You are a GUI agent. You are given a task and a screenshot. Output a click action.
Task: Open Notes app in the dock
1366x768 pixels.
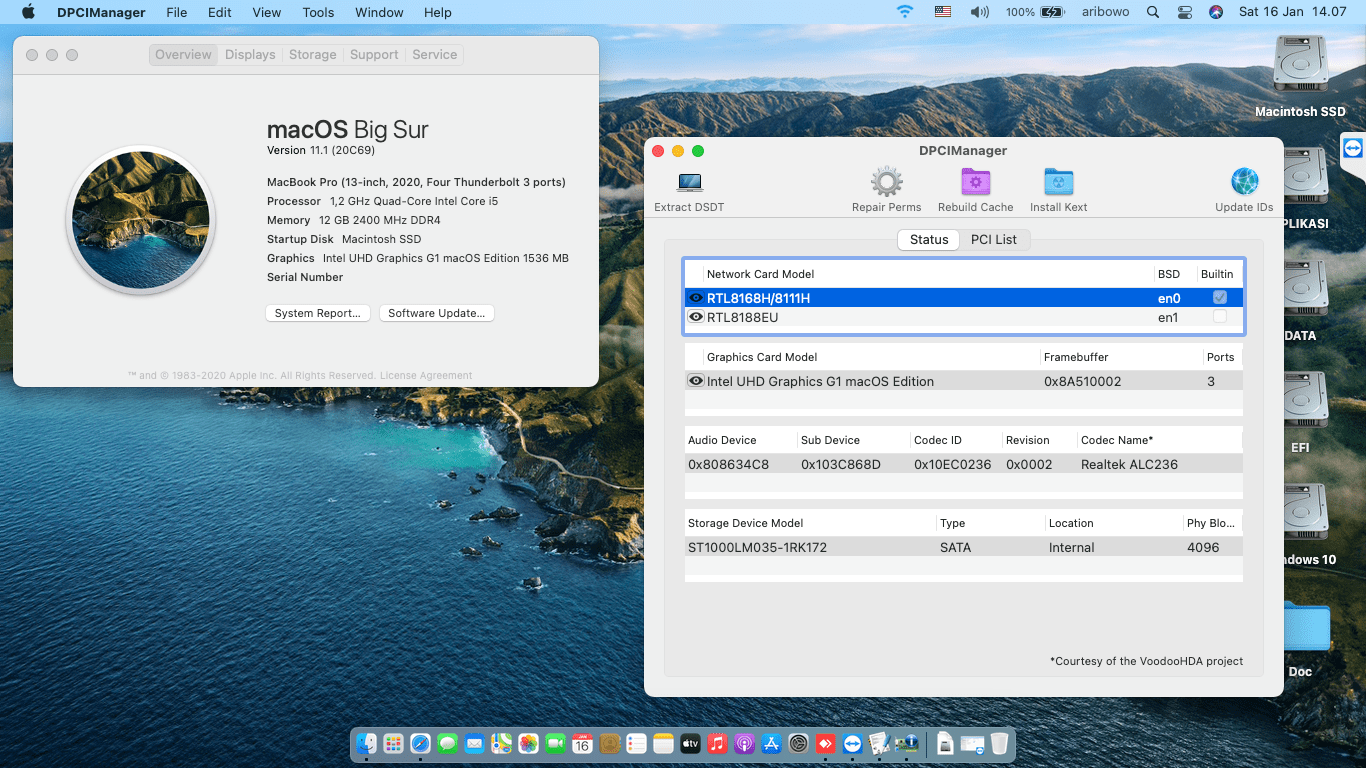tap(664, 744)
